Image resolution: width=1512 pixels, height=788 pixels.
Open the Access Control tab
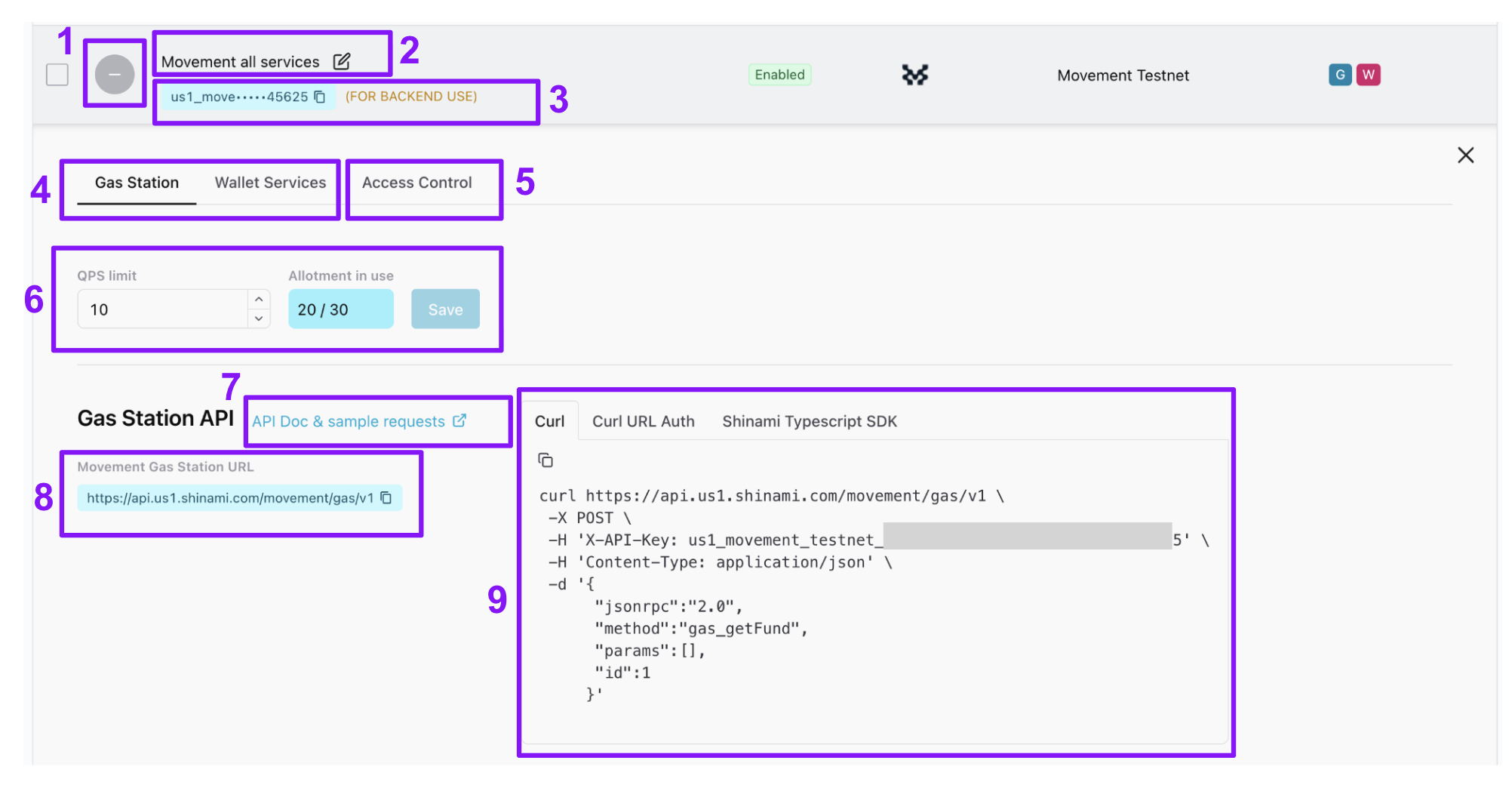click(x=416, y=183)
